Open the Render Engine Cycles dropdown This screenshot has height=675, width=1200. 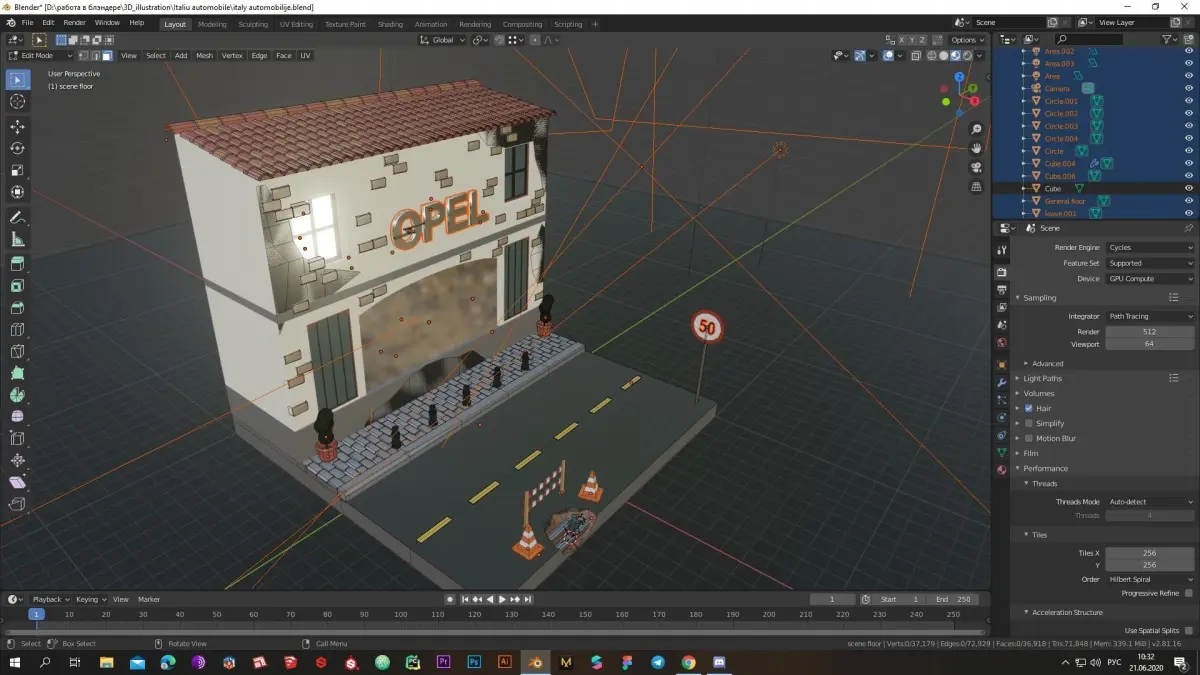click(1149, 247)
